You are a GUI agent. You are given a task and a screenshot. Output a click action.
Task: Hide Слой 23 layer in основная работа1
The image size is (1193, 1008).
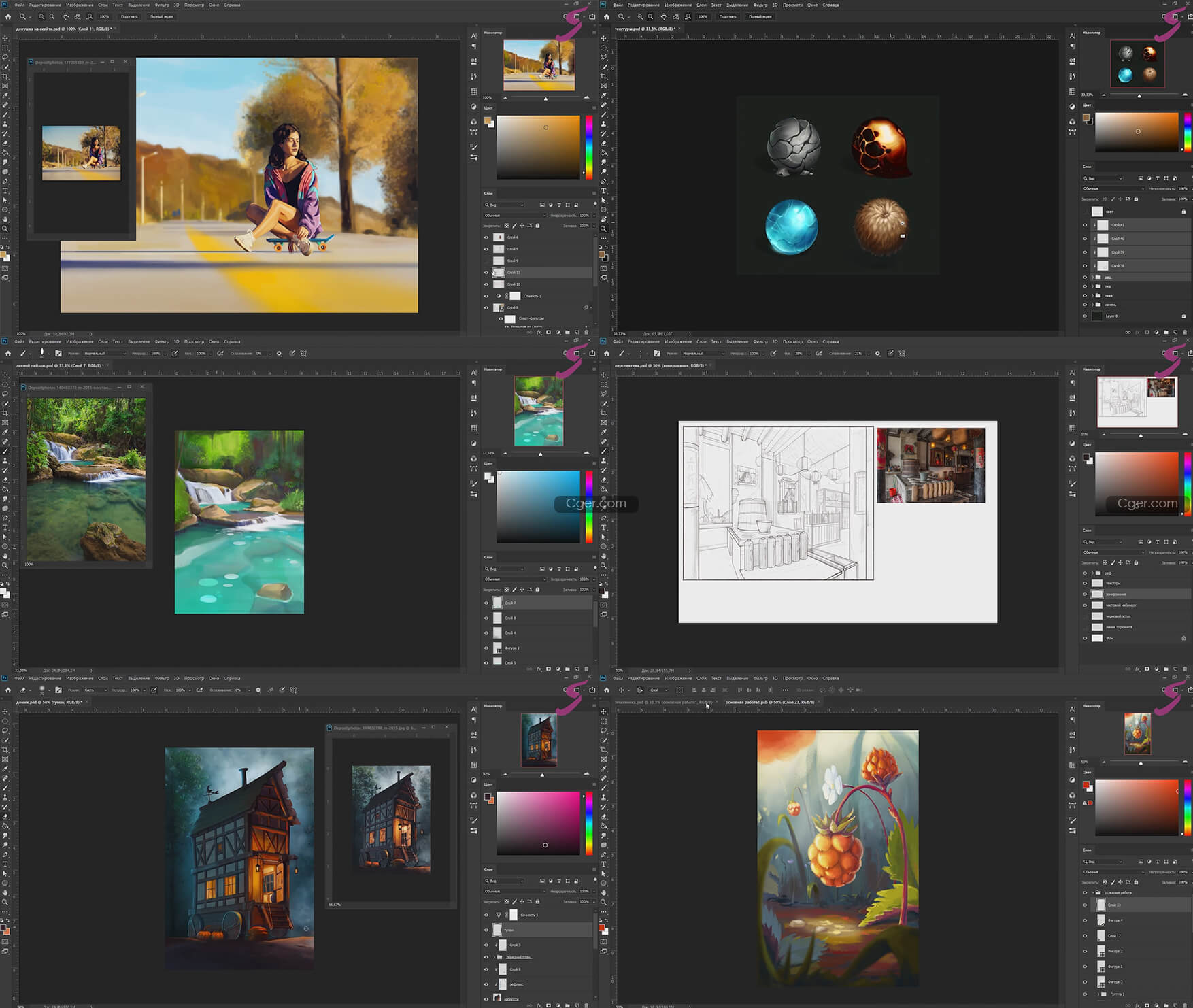[1085, 905]
